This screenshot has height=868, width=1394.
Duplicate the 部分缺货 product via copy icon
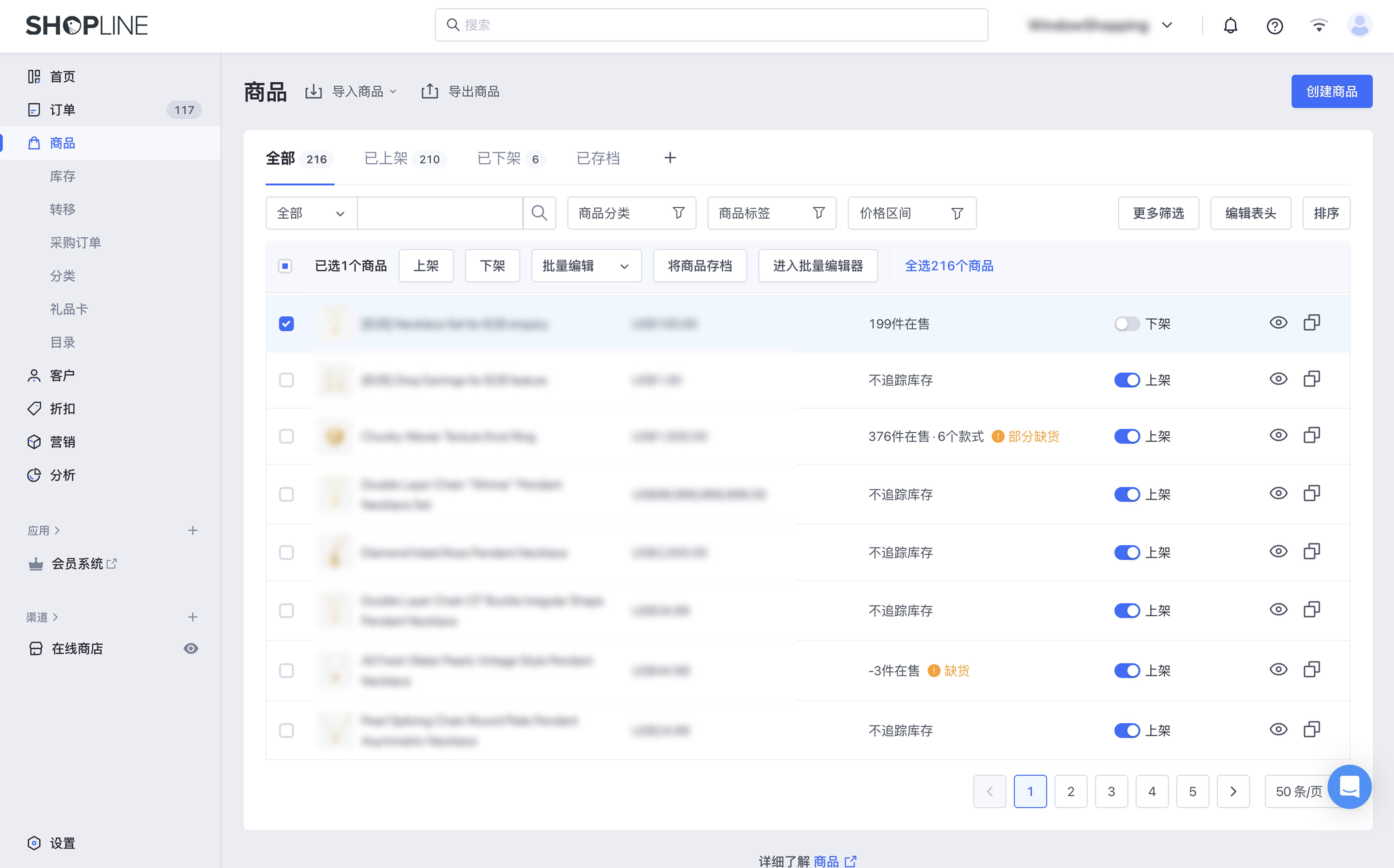point(1312,435)
